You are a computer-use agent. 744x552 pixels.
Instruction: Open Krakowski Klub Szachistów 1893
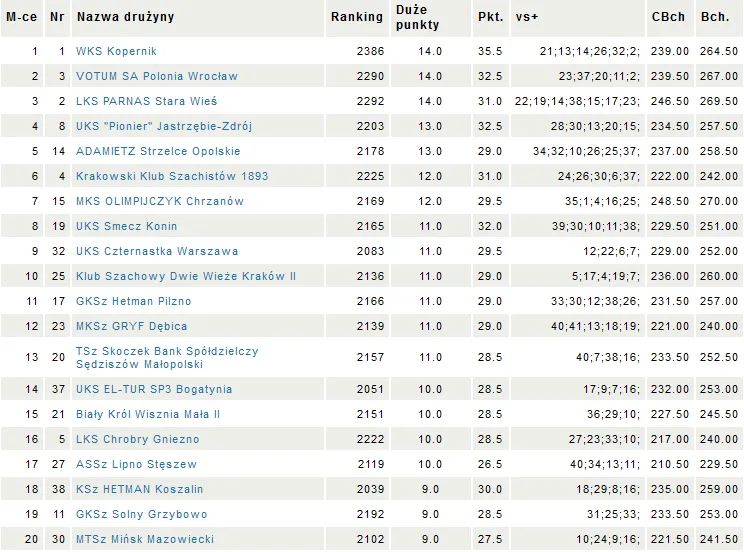(x=172, y=176)
